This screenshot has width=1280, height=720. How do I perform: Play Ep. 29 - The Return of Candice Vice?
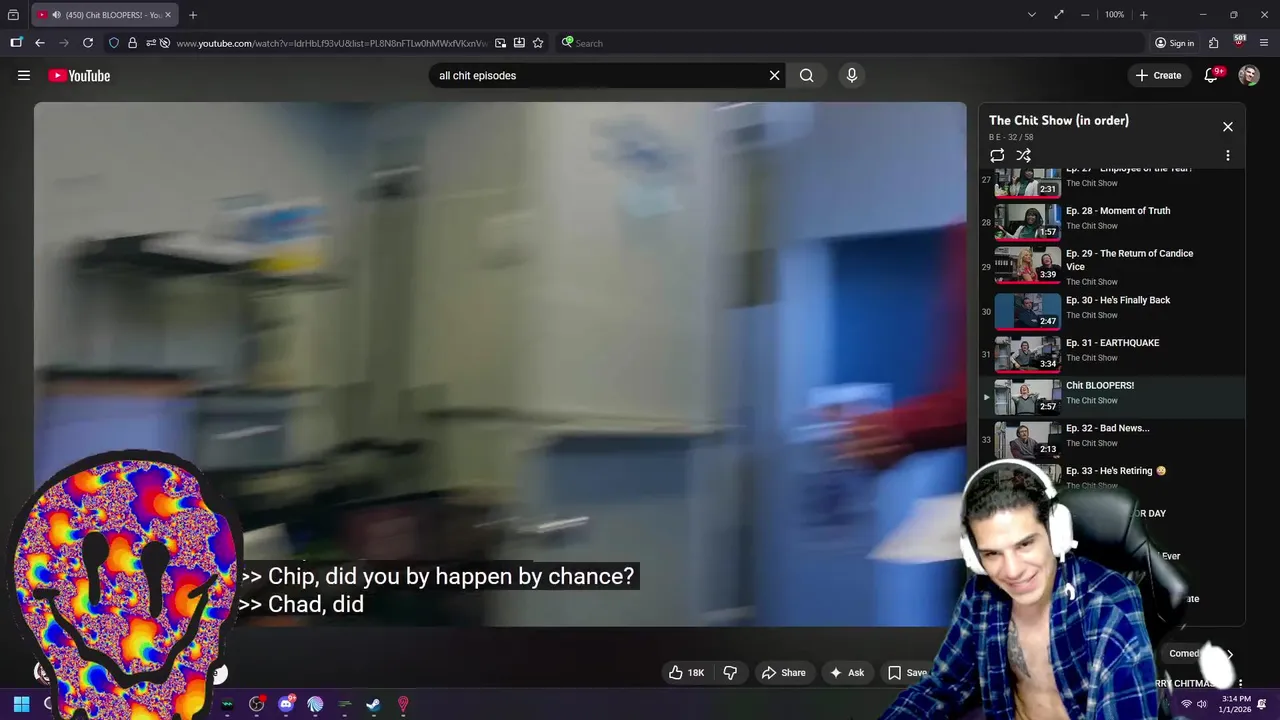click(1110, 266)
